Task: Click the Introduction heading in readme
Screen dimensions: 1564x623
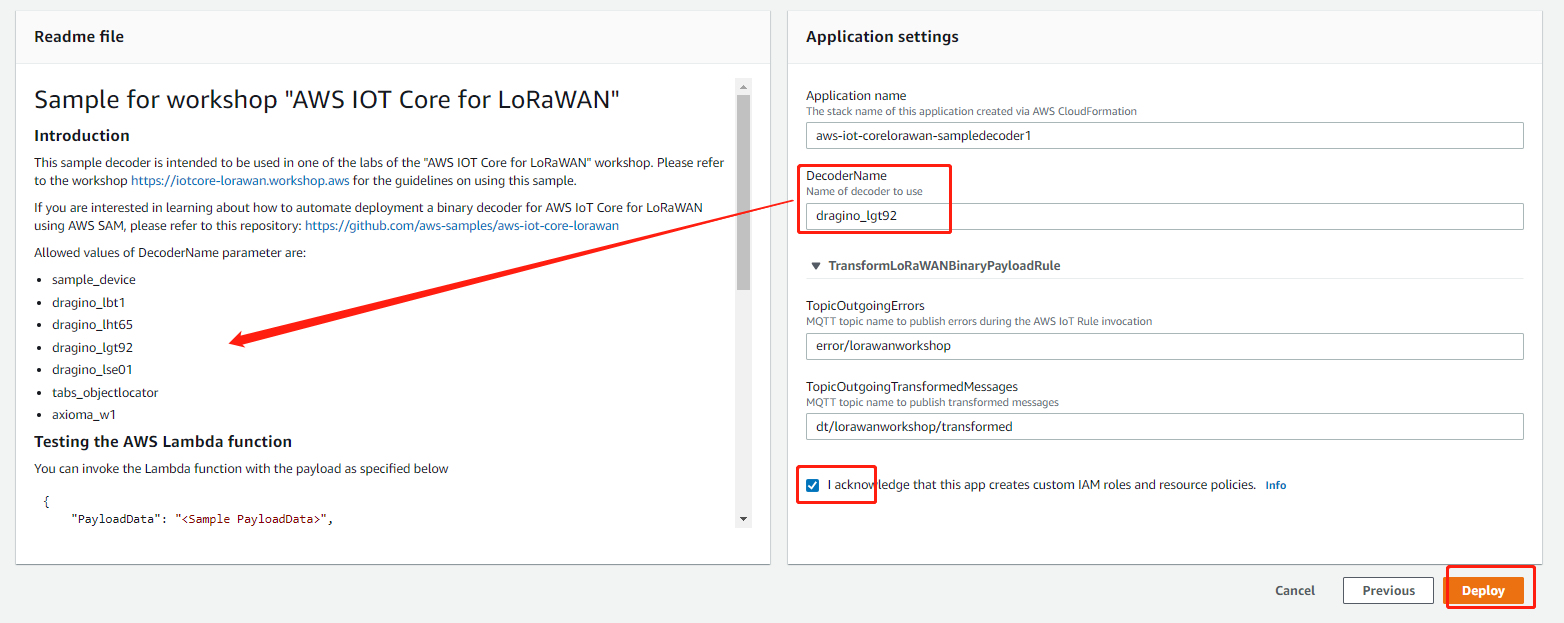Action: (82, 136)
